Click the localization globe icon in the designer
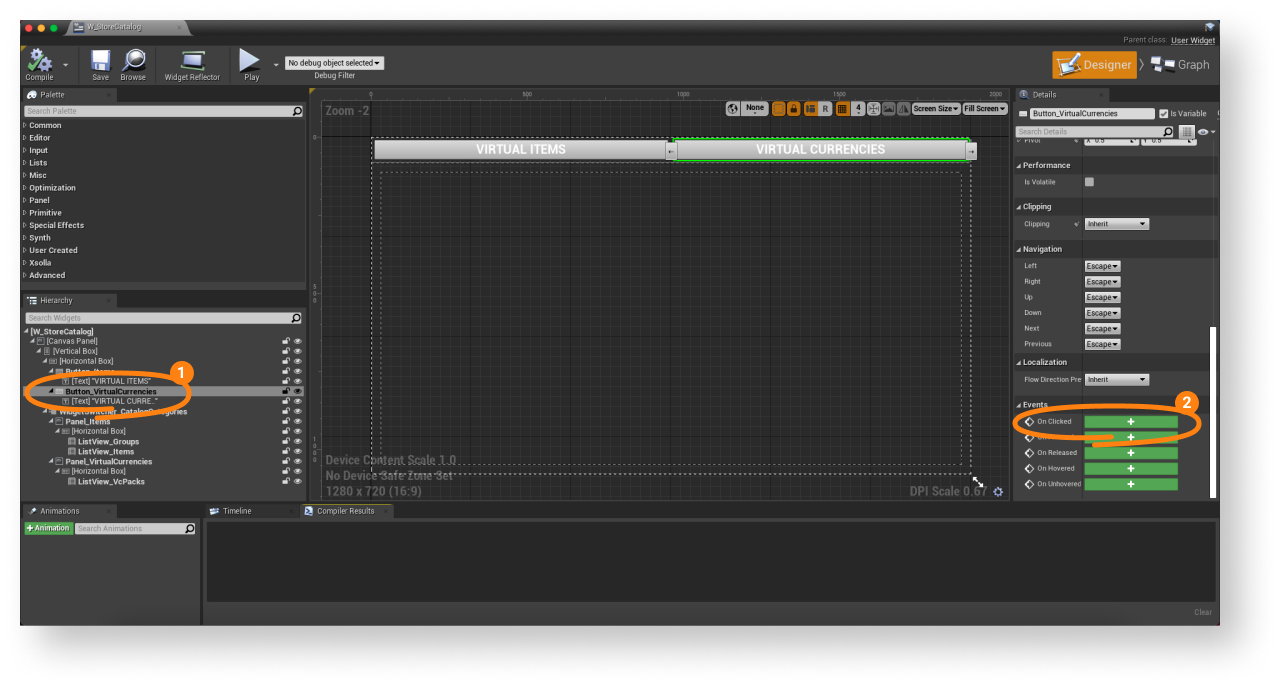This screenshot has height=686, width=1280. pos(733,109)
